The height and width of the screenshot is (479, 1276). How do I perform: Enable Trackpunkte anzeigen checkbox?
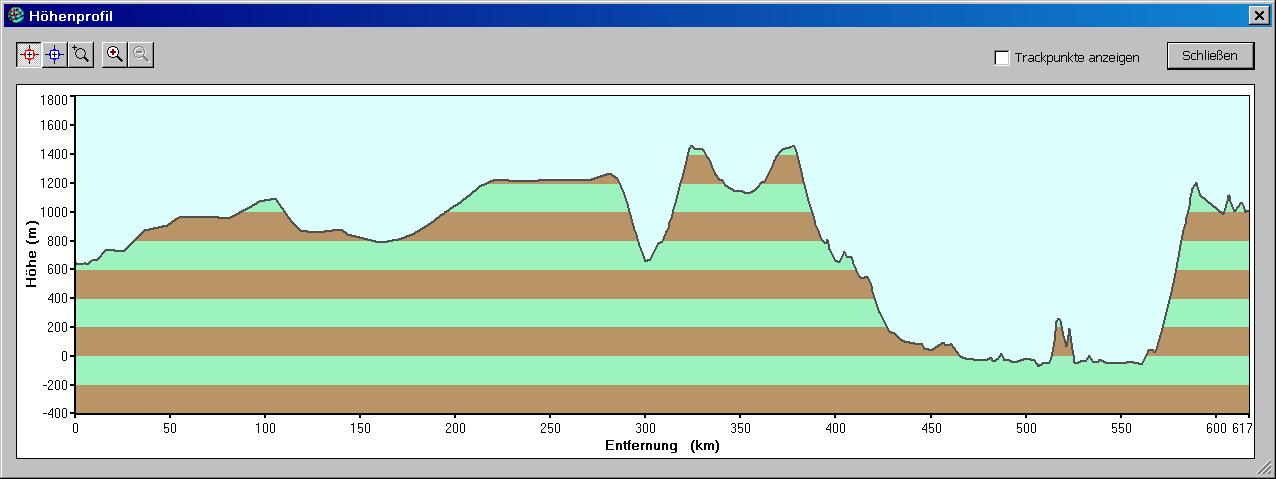coord(1002,58)
